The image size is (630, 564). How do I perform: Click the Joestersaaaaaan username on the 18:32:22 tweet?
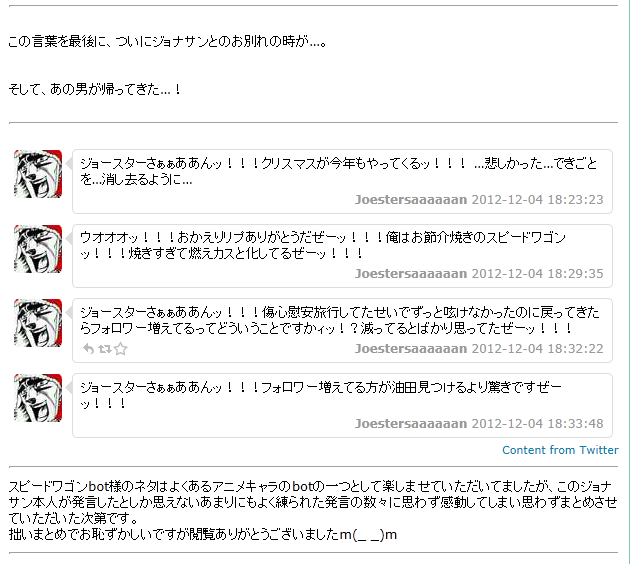coord(411,349)
